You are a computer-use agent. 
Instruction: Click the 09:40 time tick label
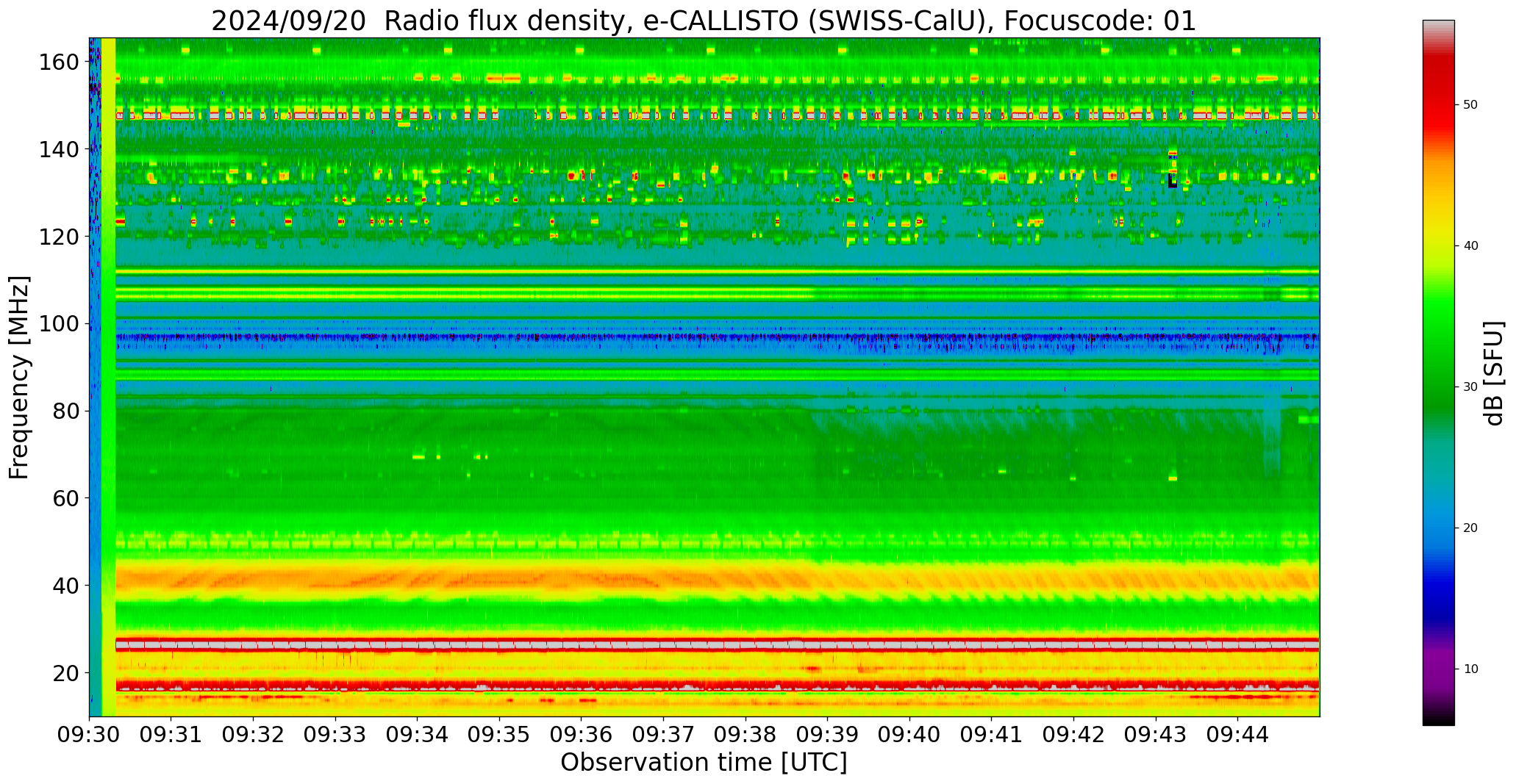pos(910,734)
